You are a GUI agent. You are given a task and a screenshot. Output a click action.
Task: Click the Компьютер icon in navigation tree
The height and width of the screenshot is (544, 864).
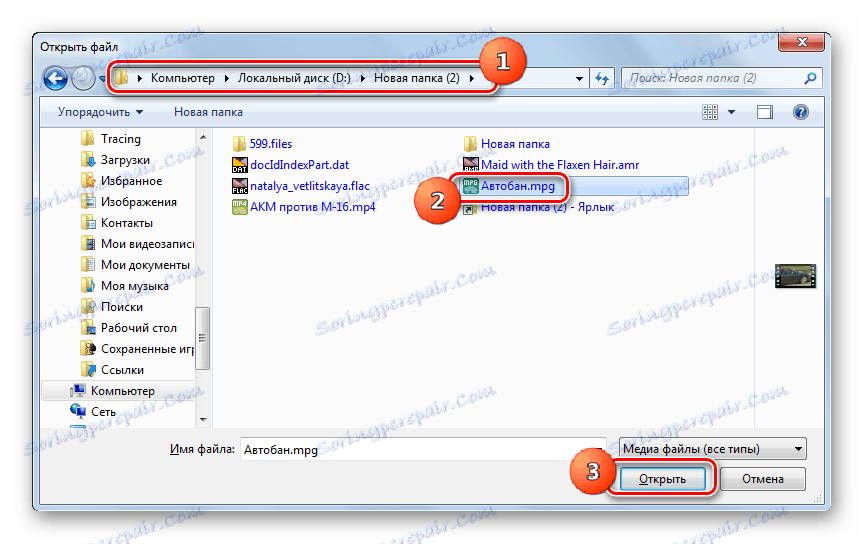pos(77,391)
